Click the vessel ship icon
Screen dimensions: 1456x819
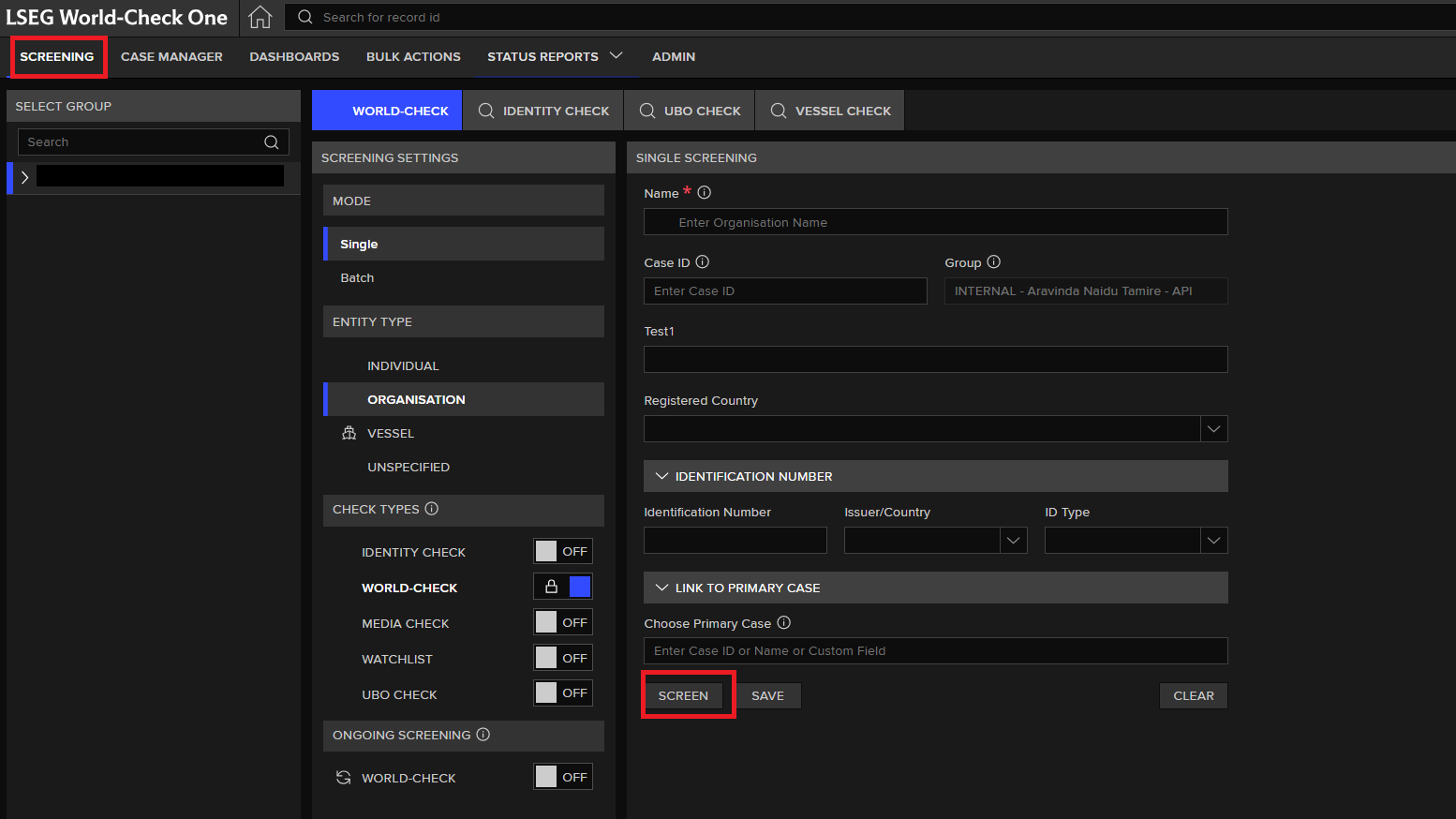click(x=349, y=433)
